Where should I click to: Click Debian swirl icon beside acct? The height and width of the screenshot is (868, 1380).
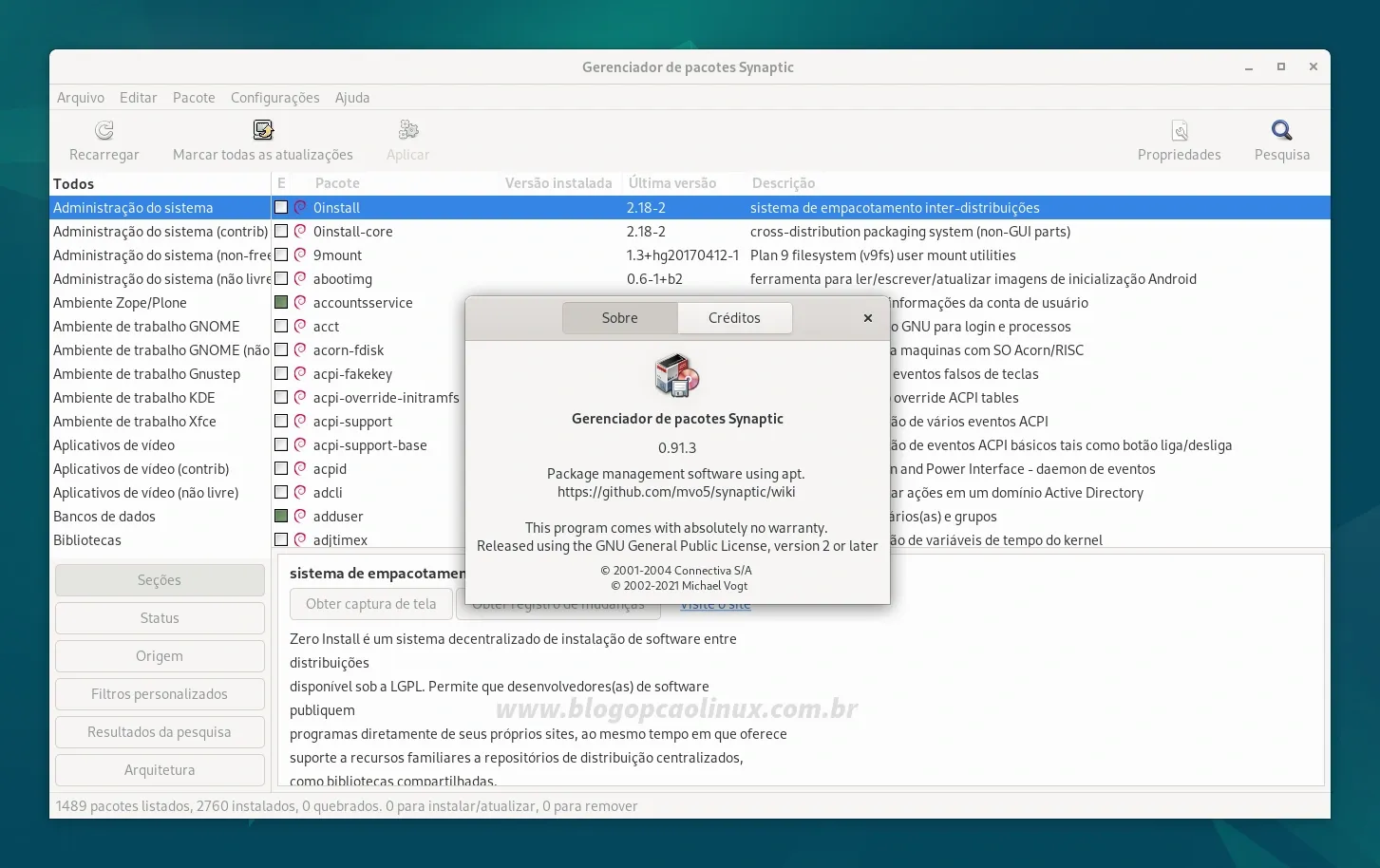point(300,326)
